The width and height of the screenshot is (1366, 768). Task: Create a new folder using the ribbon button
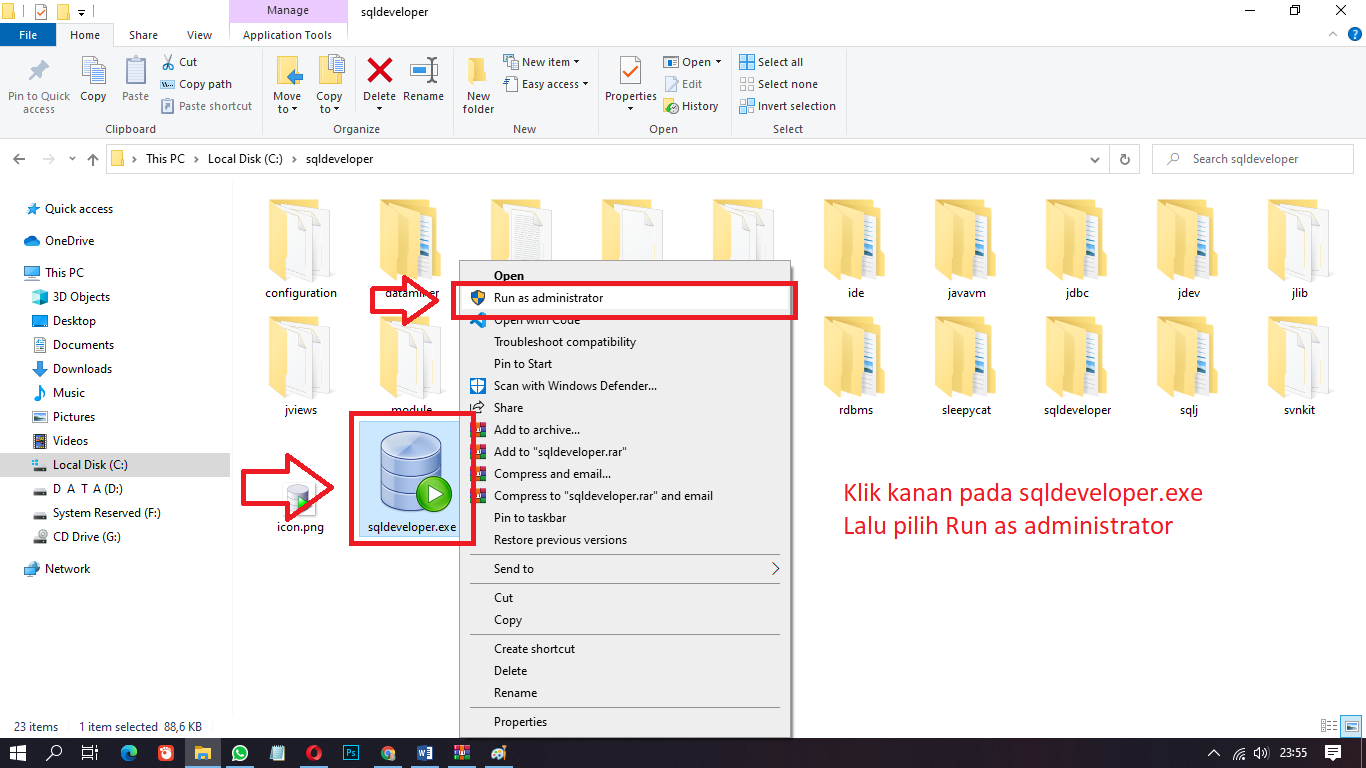pyautogui.click(x=478, y=86)
